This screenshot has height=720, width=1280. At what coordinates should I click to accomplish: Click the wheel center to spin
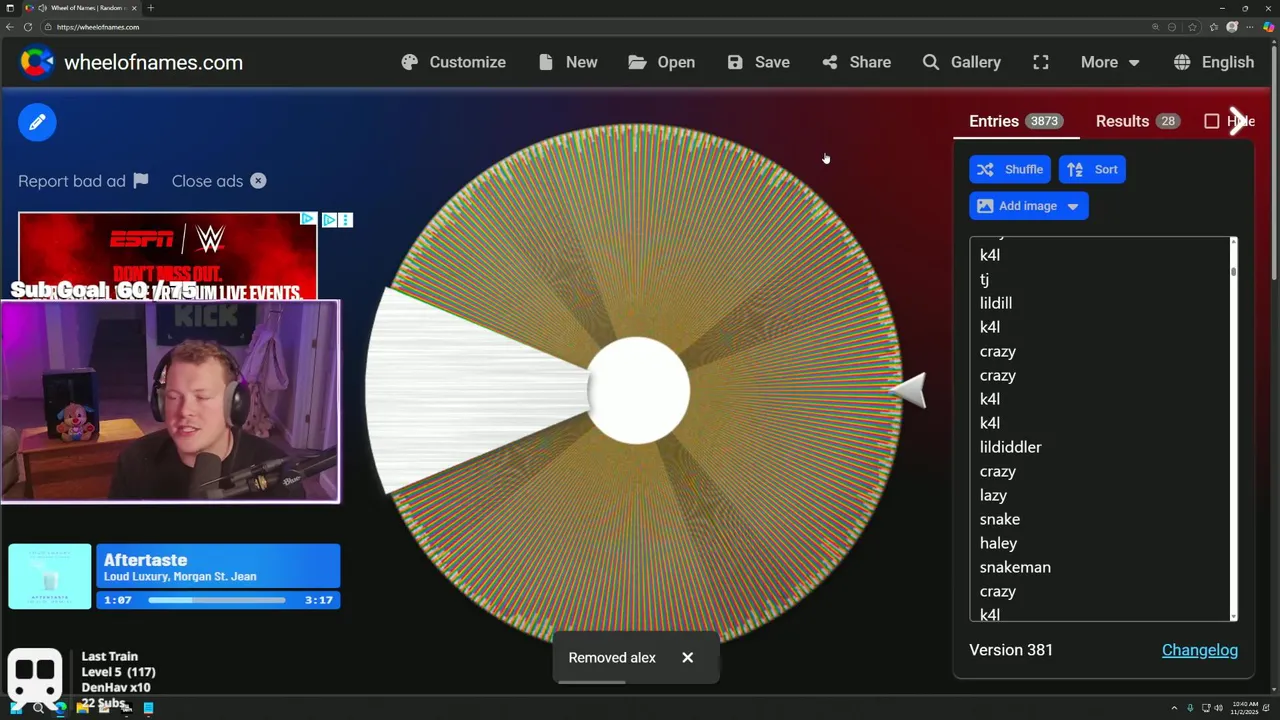point(638,390)
